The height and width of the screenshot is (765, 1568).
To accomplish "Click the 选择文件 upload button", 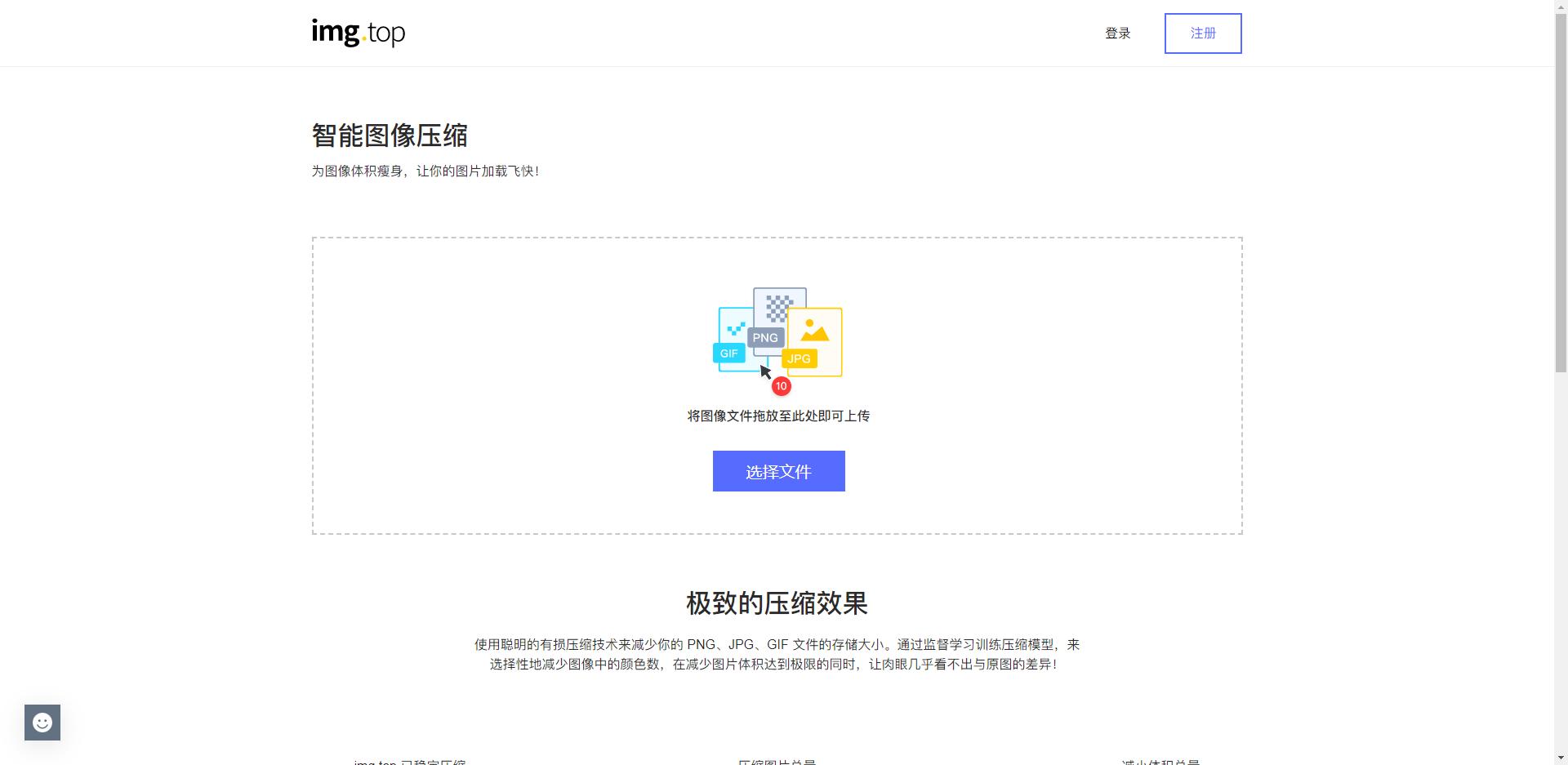I will (x=778, y=471).
